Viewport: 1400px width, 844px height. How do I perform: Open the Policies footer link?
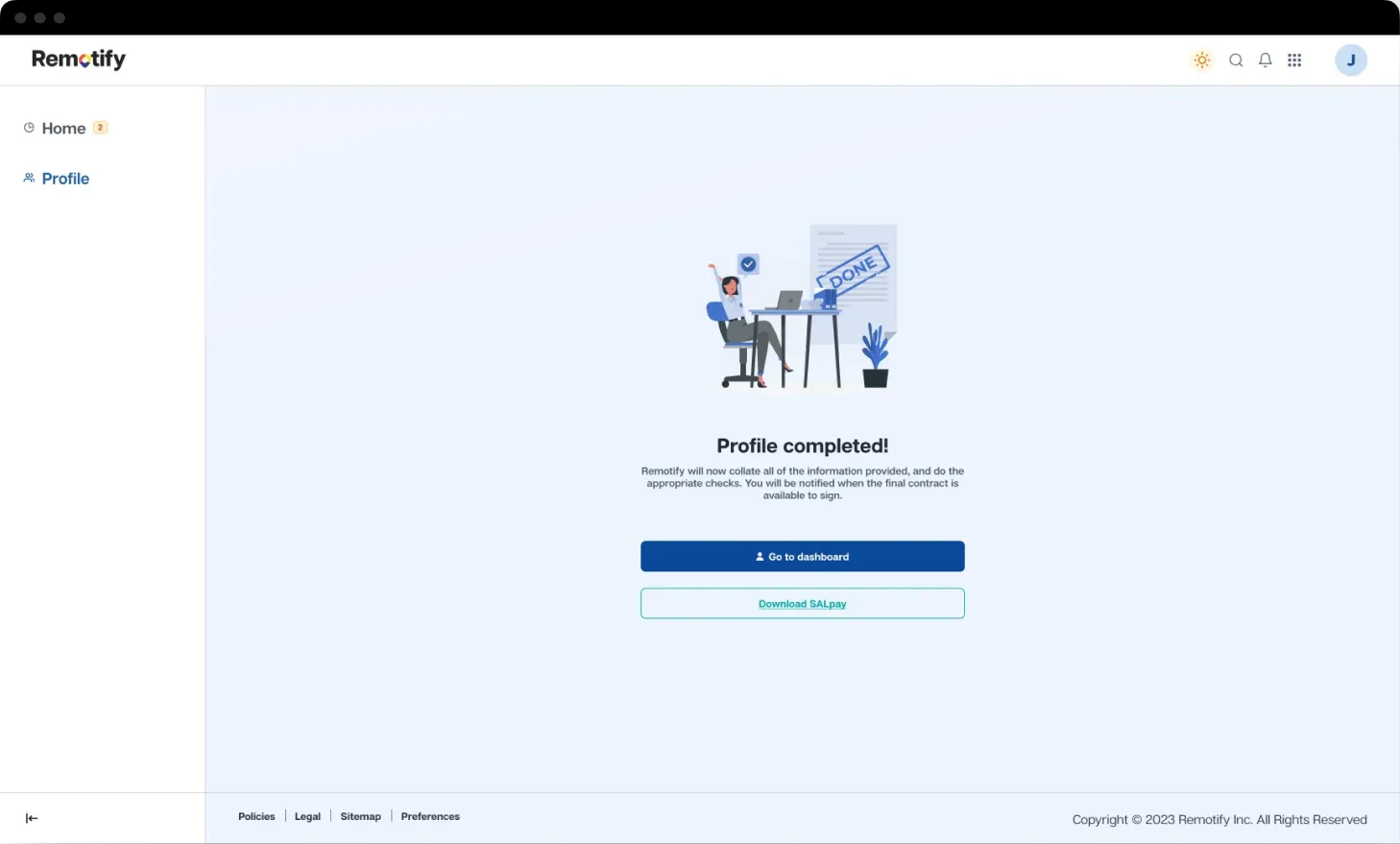pos(256,816)
